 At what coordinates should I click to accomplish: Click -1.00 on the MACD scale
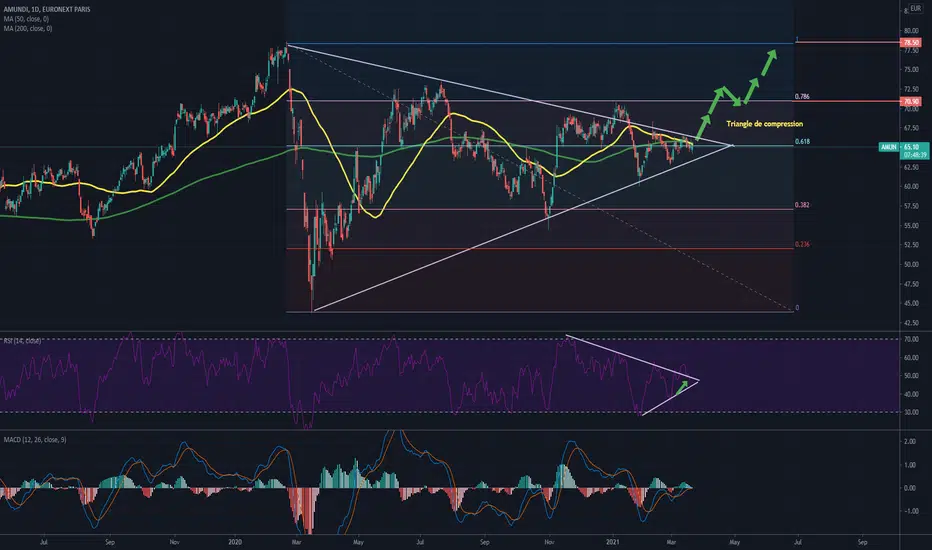909,511
